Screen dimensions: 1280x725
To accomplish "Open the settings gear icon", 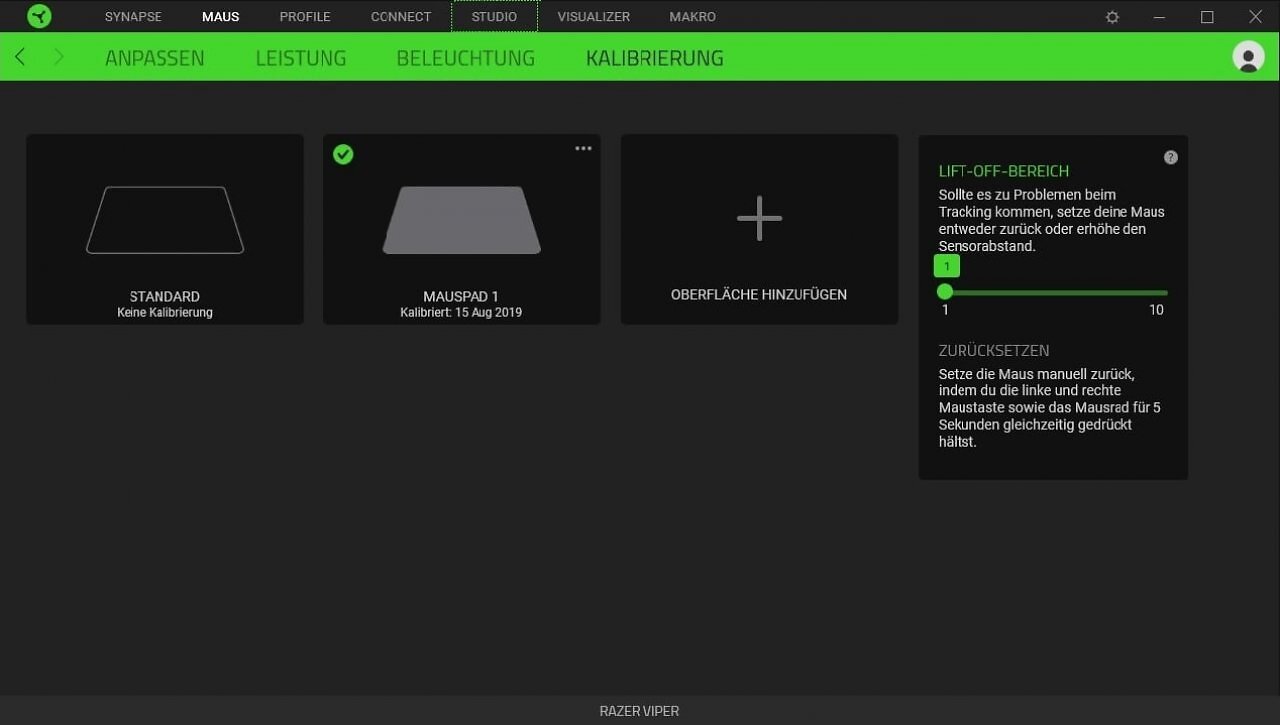I will (x=1112, y=17).
